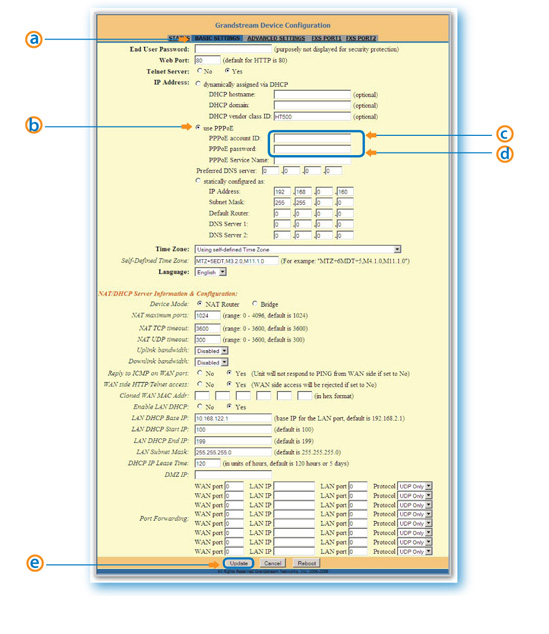549x634 pixels.
Task: Click first Port Forwarding LAN IP field
Action: click(294, 486)
